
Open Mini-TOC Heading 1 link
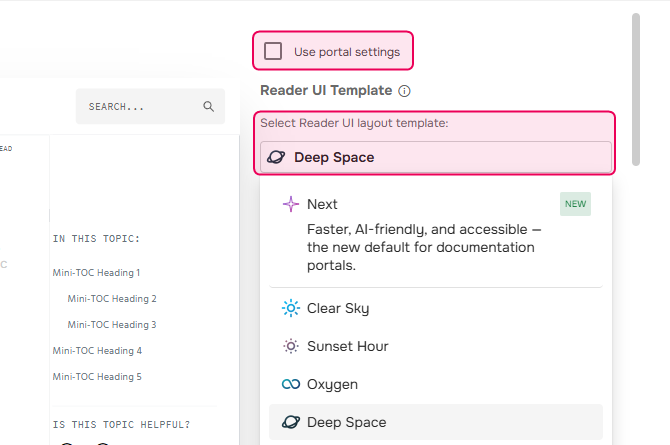(x=96, y=273)
